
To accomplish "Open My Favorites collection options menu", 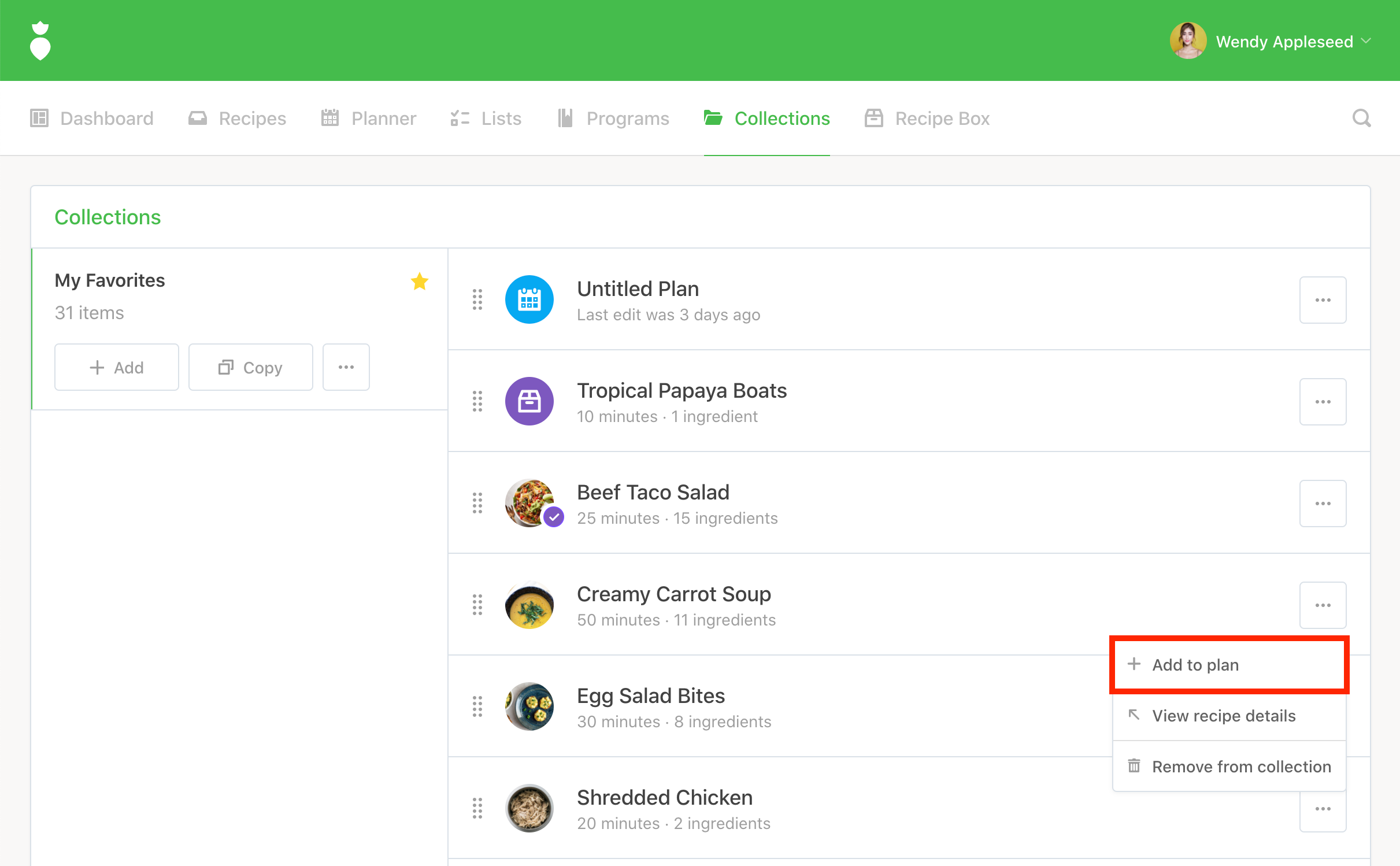I will pyautogui.click(x=346, y=367).
